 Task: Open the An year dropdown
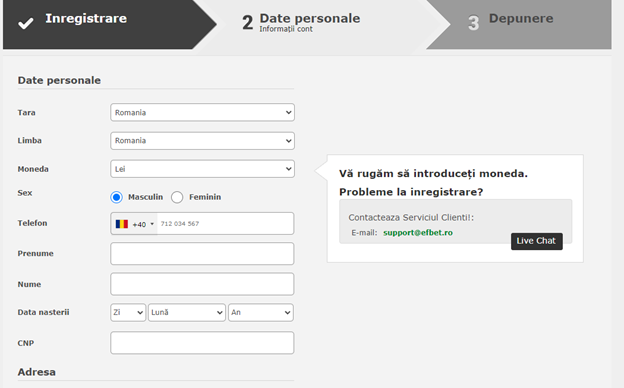point(261,312)
